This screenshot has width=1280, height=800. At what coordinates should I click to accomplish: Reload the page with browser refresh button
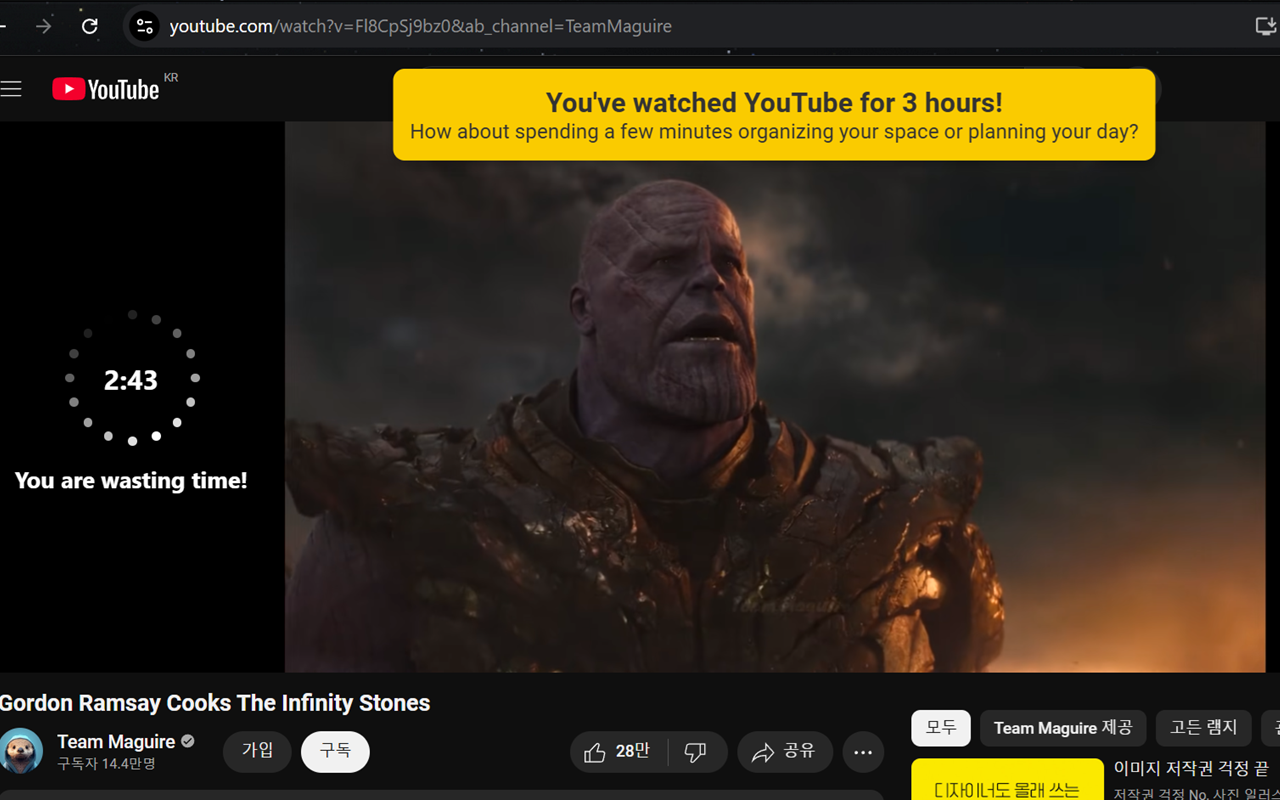90,26
